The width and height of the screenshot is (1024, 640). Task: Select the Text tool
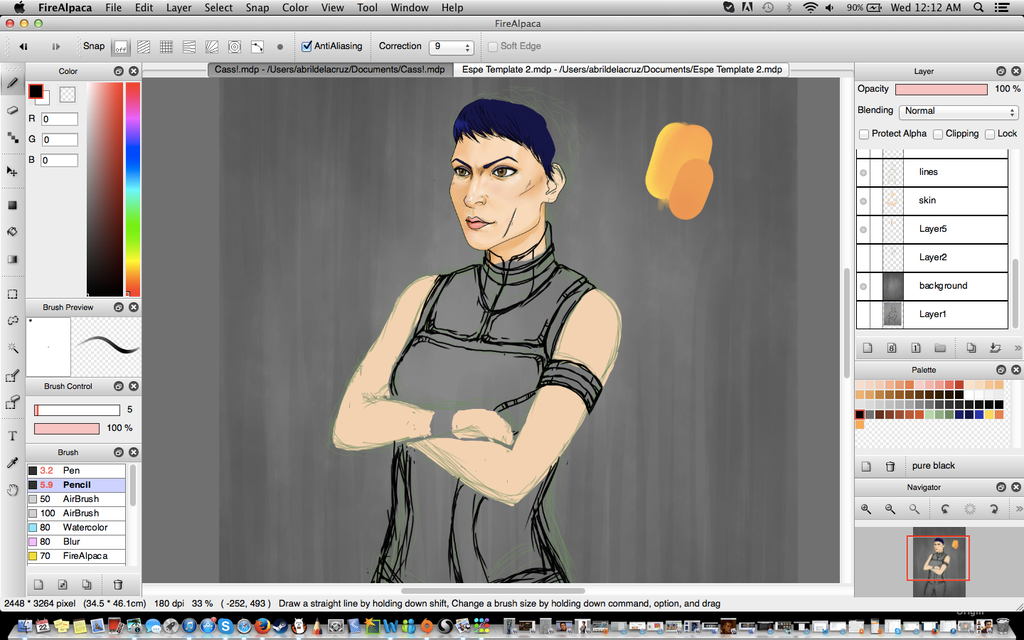13,435
